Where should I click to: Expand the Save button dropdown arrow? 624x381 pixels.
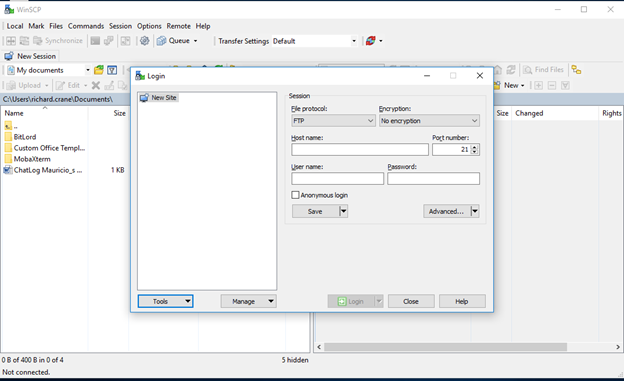(344, 211)
